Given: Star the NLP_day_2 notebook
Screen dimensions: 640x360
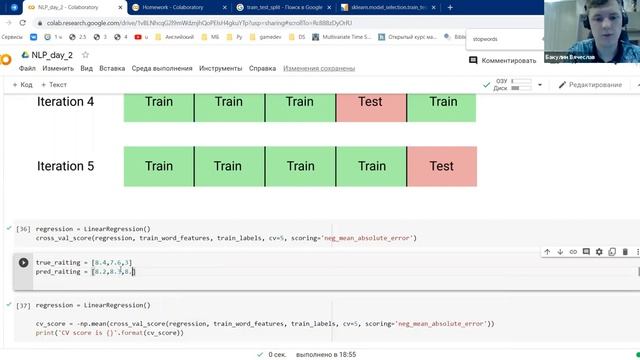Looking at the screenshot, I should pyautogui.click(x=85, y=55).
